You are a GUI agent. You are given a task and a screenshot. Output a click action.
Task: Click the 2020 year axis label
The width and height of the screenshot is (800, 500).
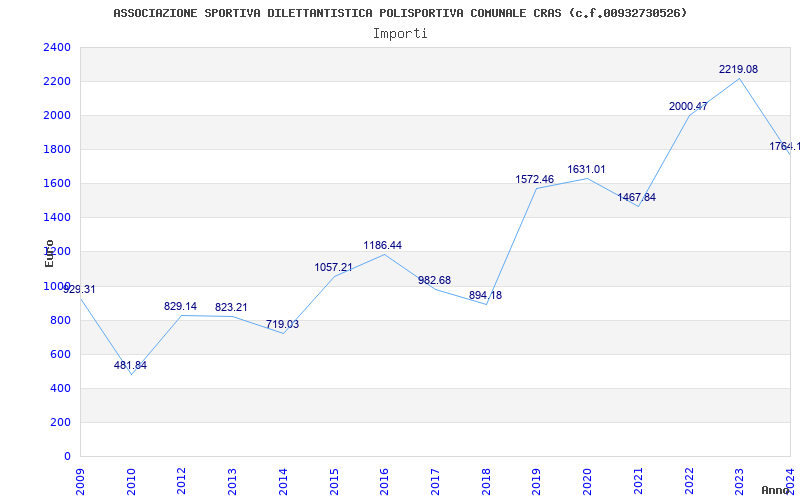(x=588, y=481)
